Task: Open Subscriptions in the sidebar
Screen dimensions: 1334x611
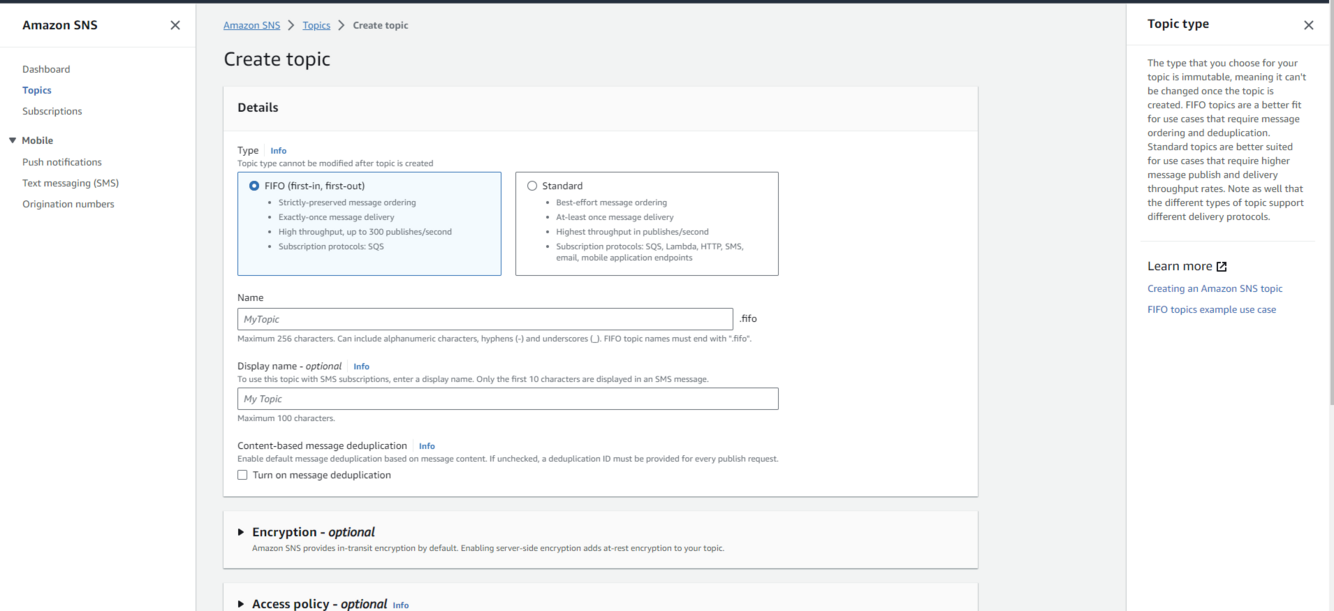Action: tap(52, 111)
